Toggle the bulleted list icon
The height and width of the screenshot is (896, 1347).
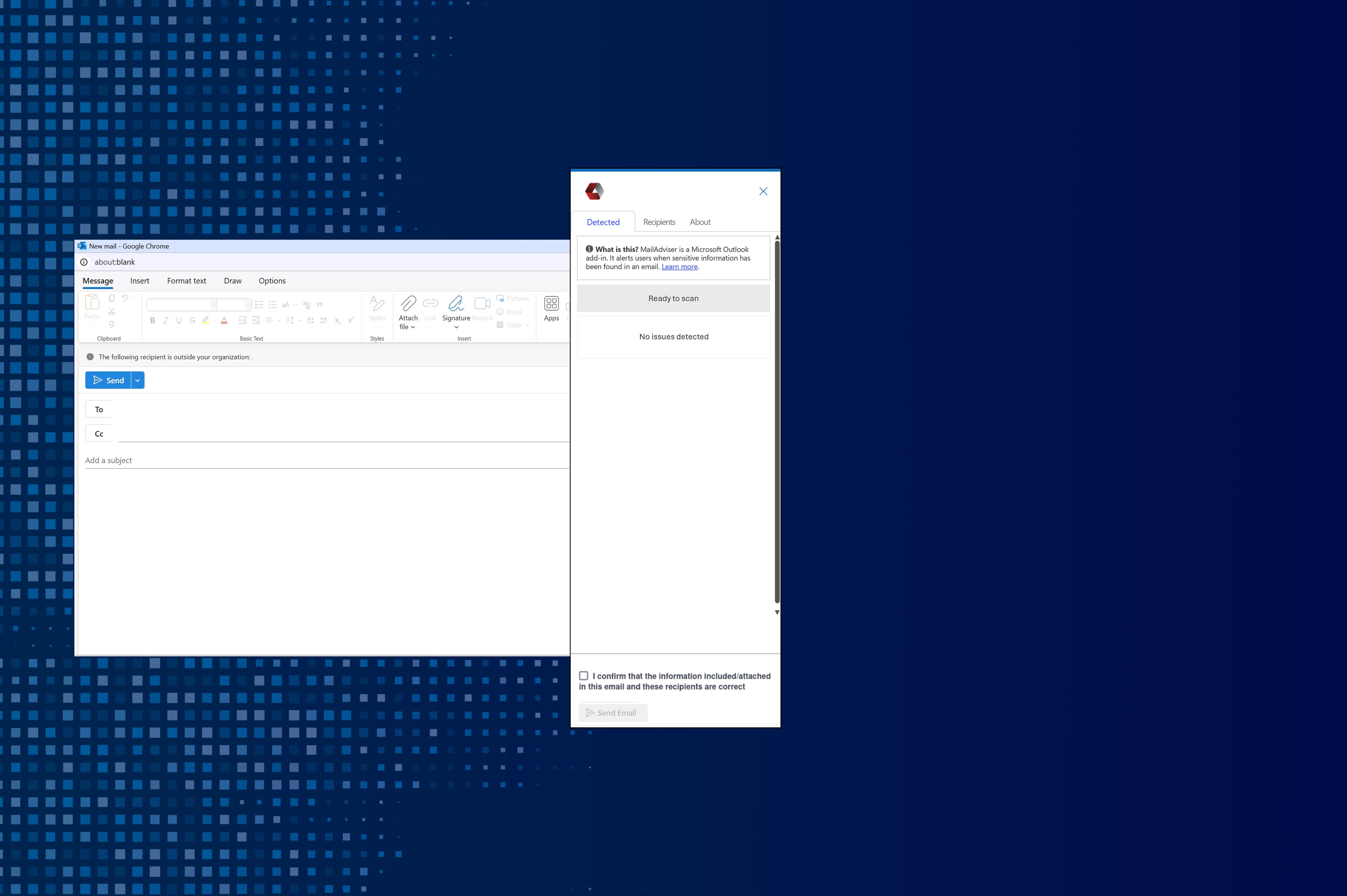[259, 305]
